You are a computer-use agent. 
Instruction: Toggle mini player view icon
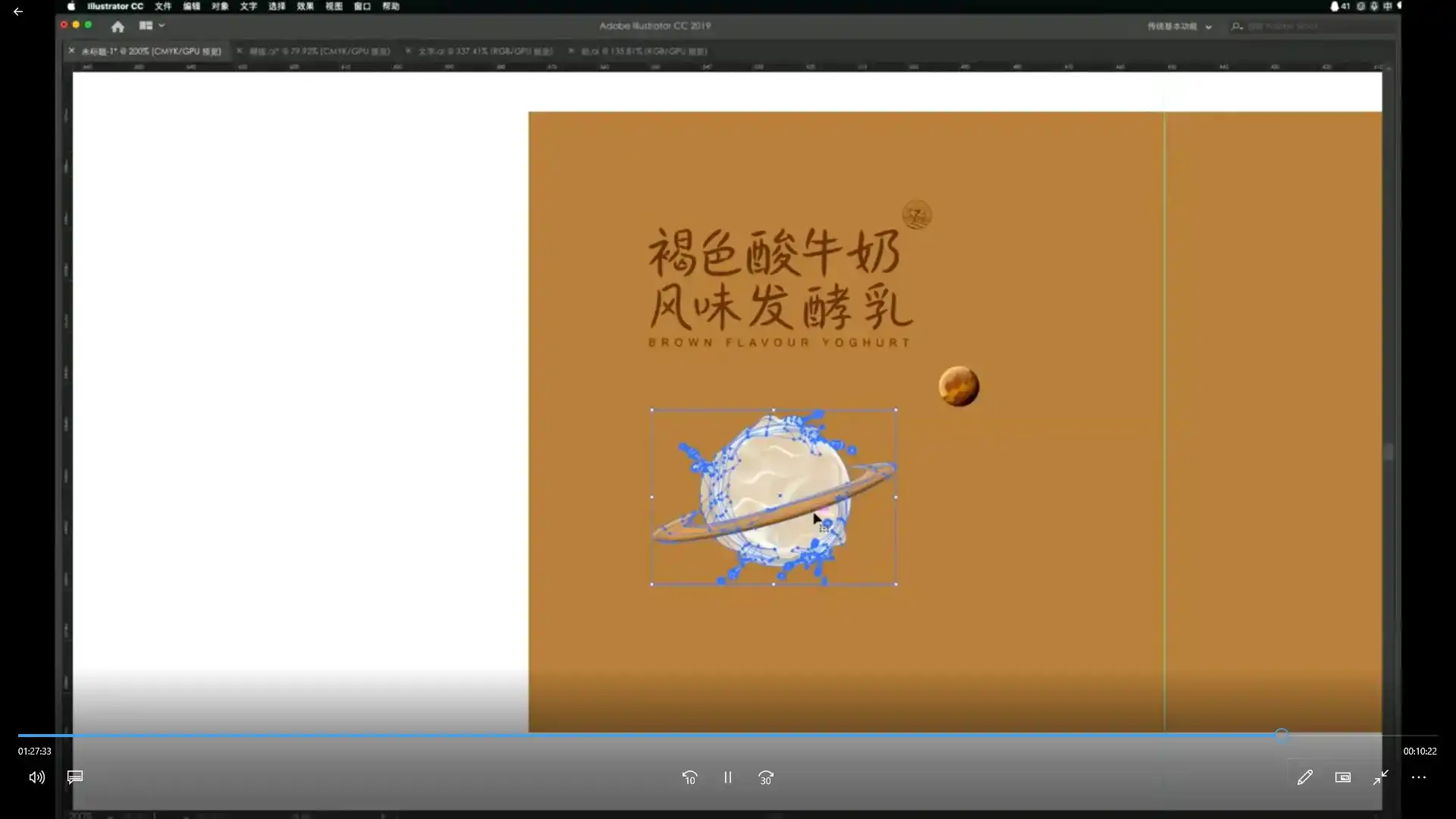click(1343, 778)
